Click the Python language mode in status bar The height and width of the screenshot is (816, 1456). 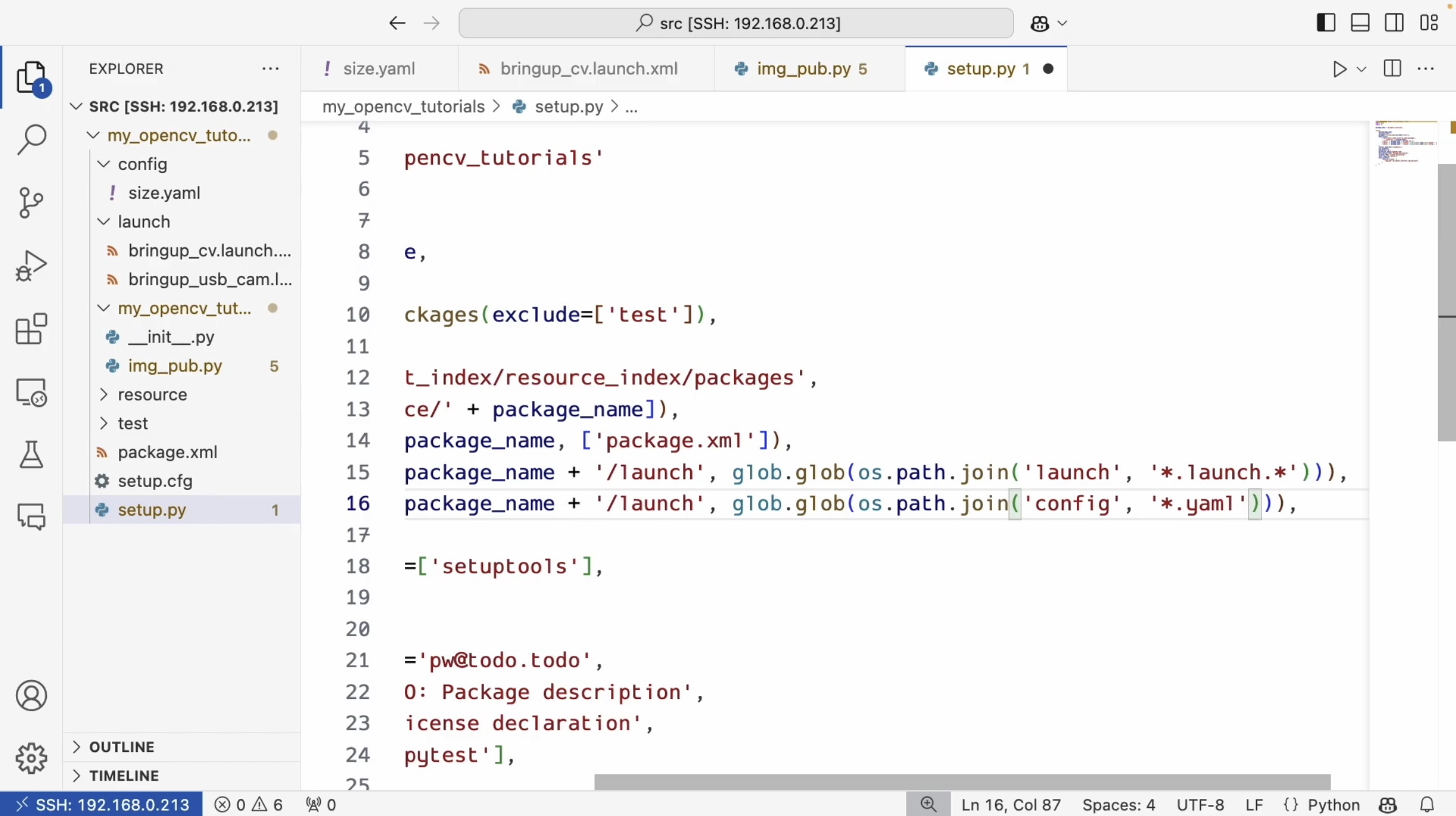(1333, 804)
